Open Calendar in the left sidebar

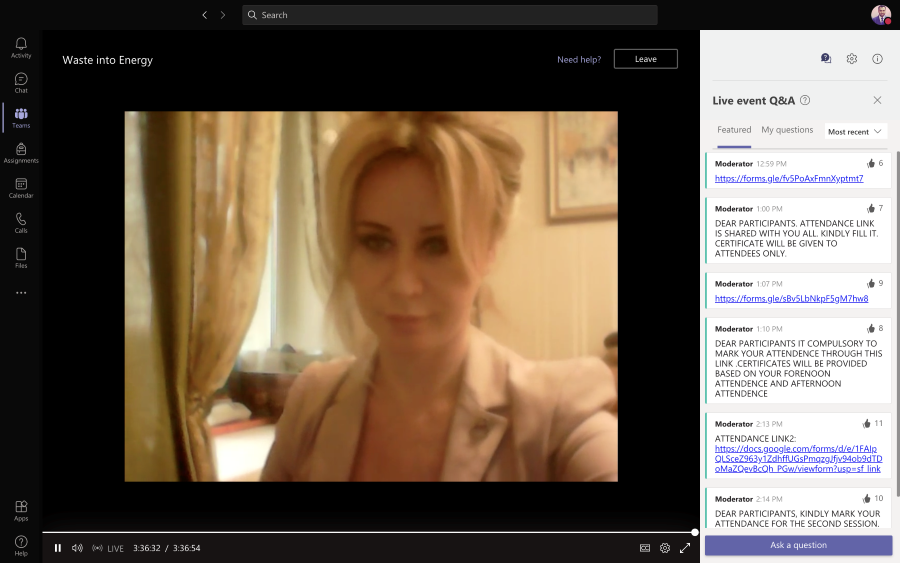coord(21,188)
